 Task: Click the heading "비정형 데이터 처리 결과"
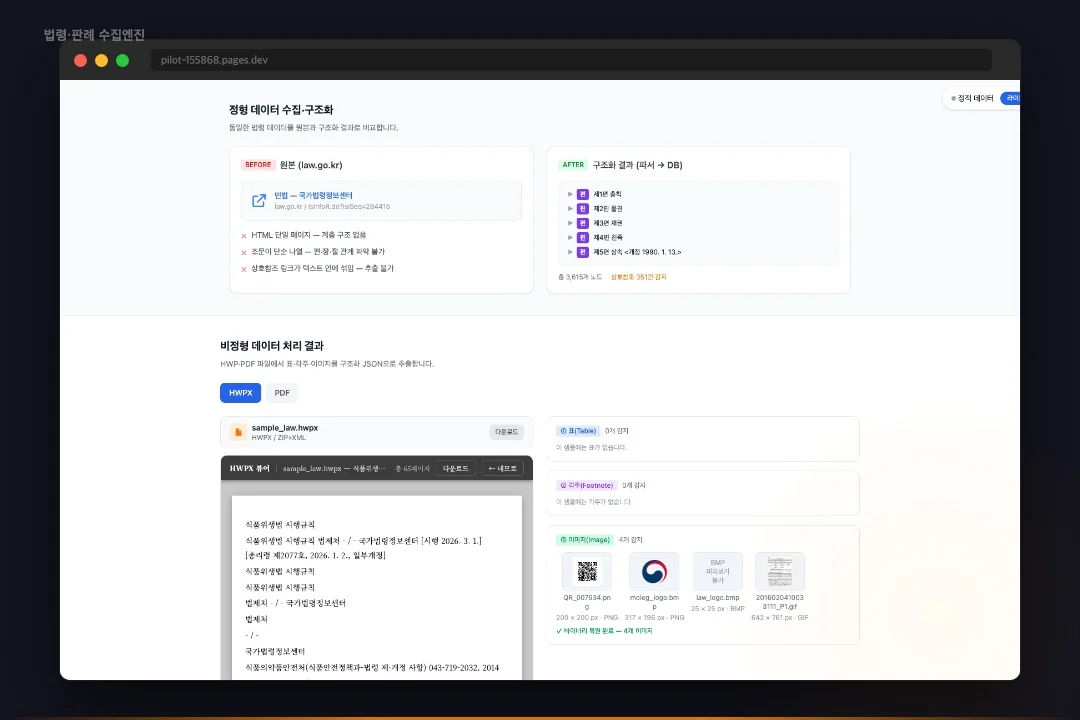pyautogui.click(x=272, y=346)
